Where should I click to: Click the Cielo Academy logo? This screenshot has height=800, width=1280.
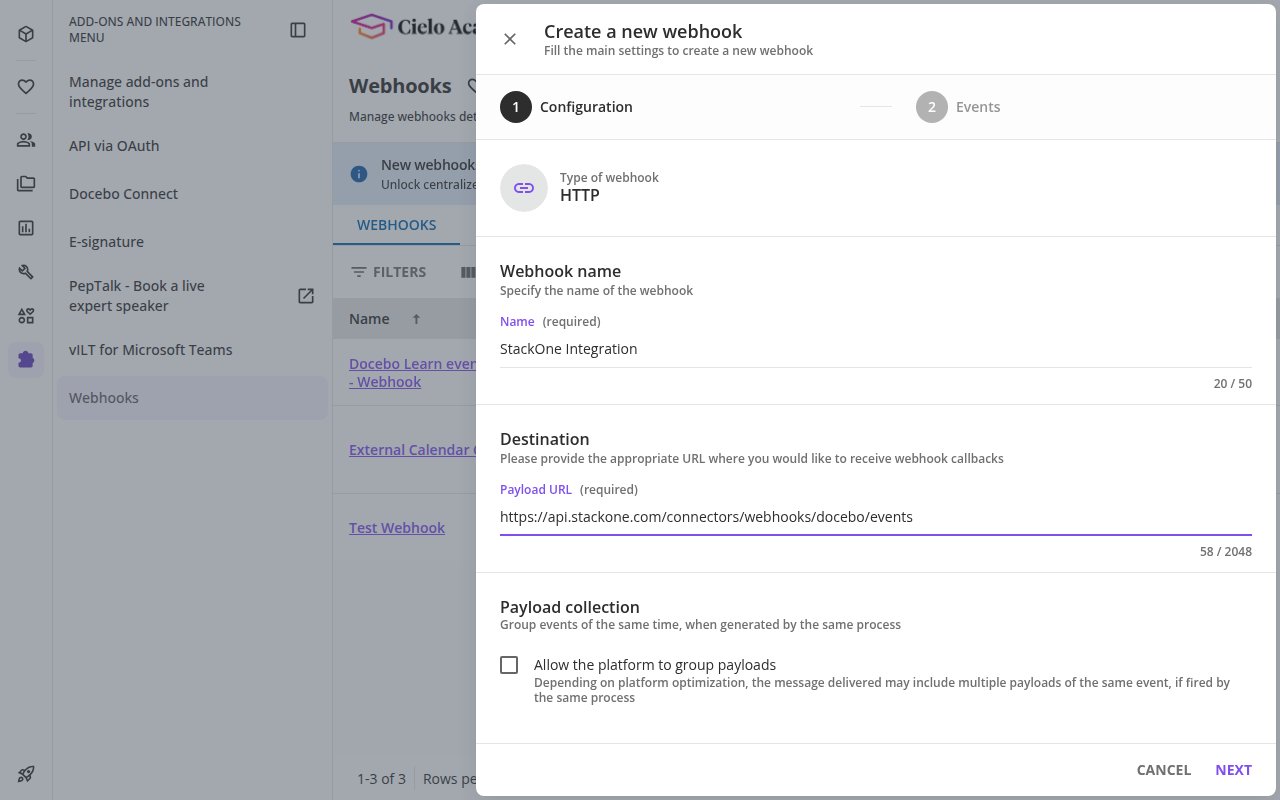tap(413, 27)
